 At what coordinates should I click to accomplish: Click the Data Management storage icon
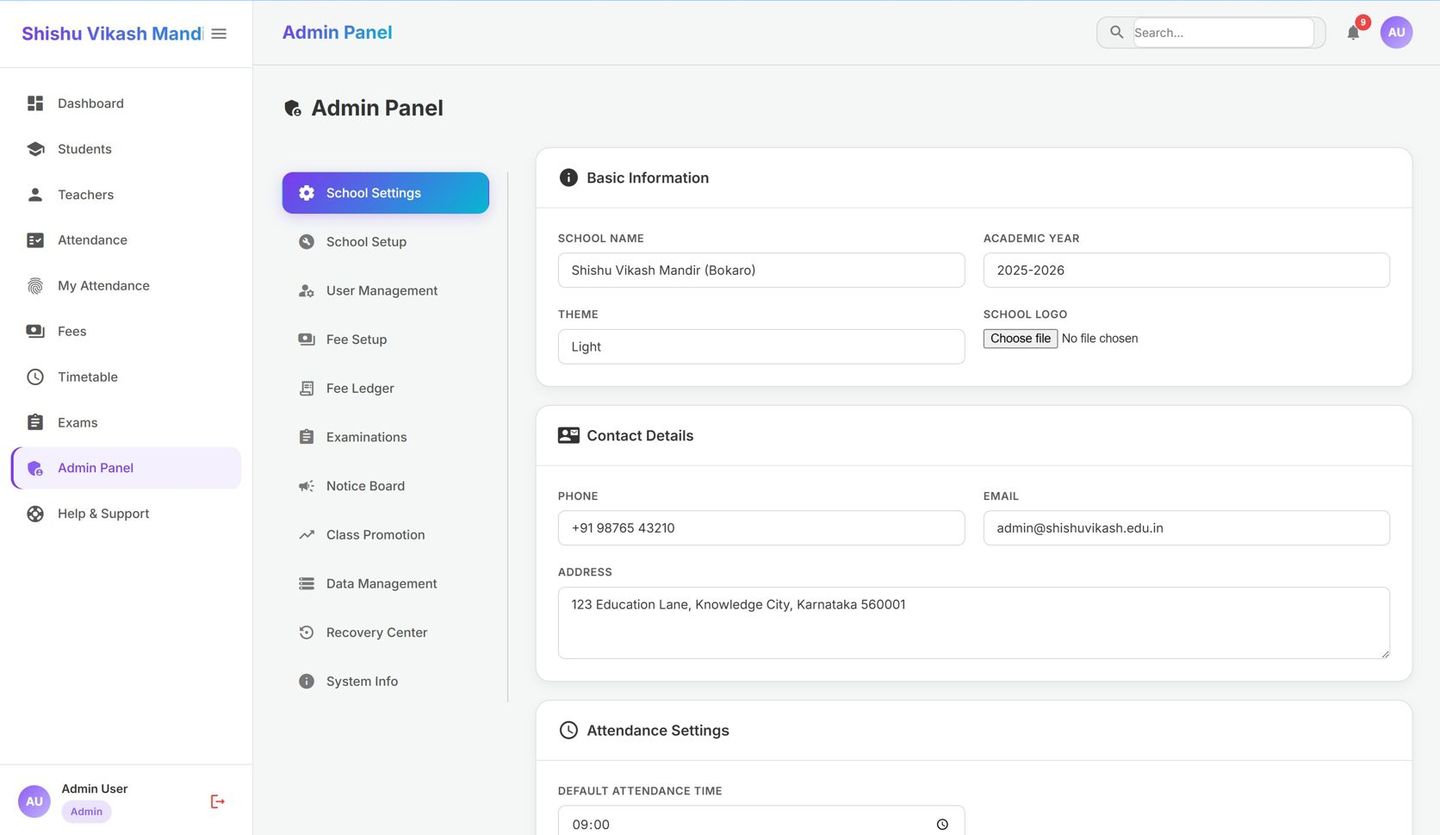point(307,584)
